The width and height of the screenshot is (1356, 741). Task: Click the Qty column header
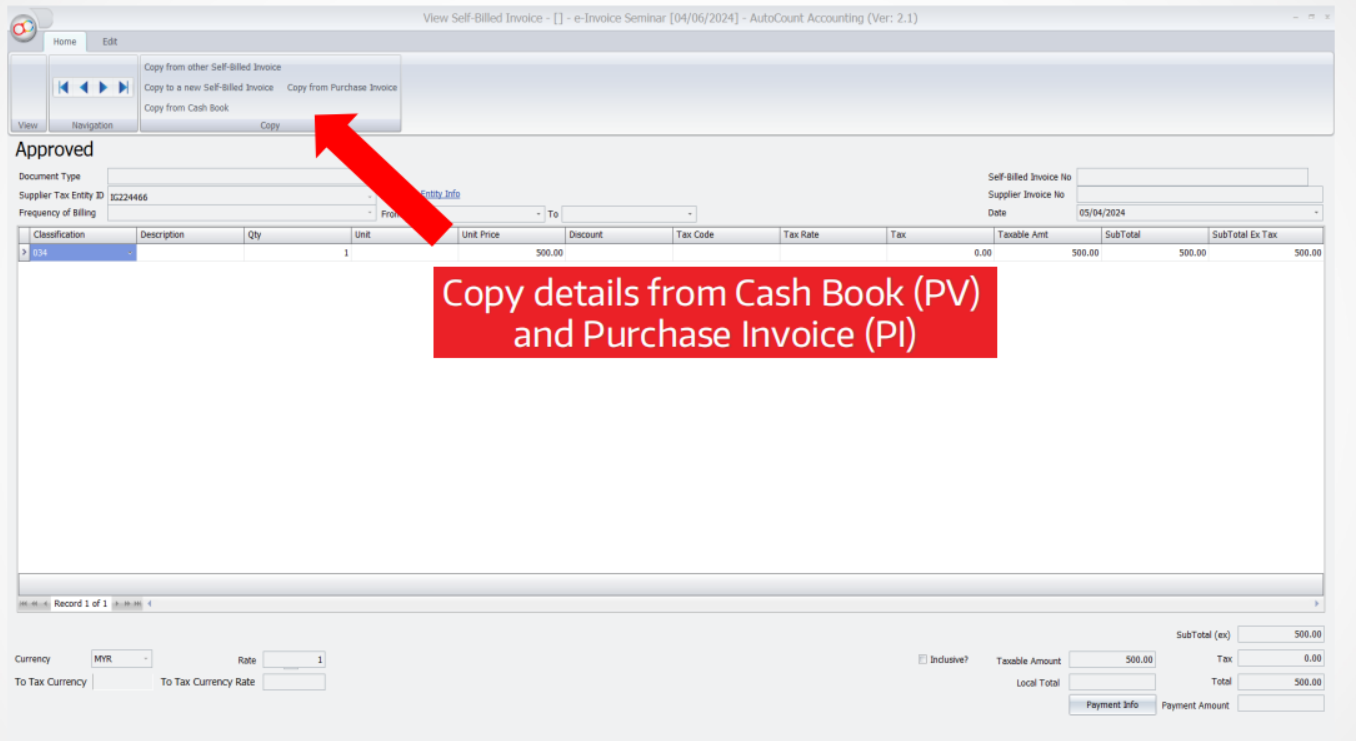pyautogui.click(x=298, y=235)
